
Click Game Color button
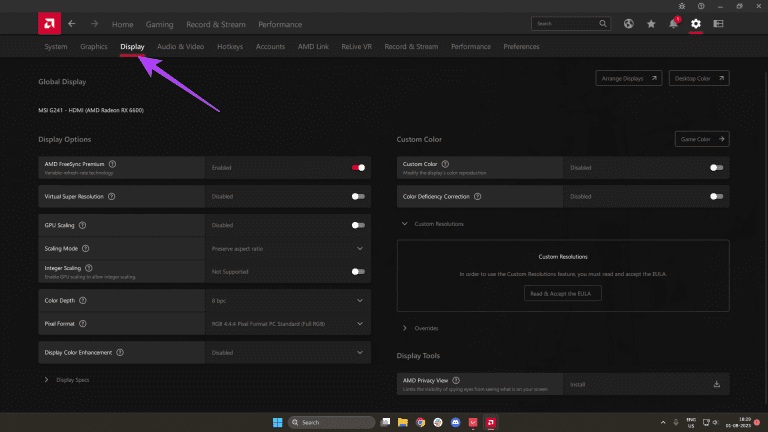pos(702,139)
